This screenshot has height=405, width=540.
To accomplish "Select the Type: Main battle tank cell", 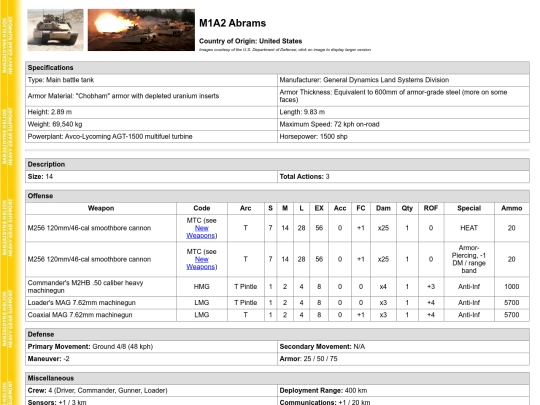I will coord(152,80).
